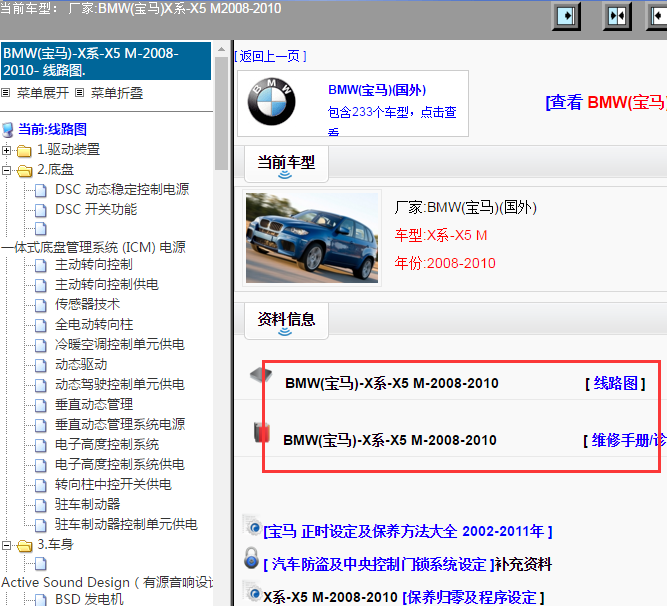Screen dimensions: 667x606
Task: Click document icon beside 传感器技术
Action: click(40, 305)
